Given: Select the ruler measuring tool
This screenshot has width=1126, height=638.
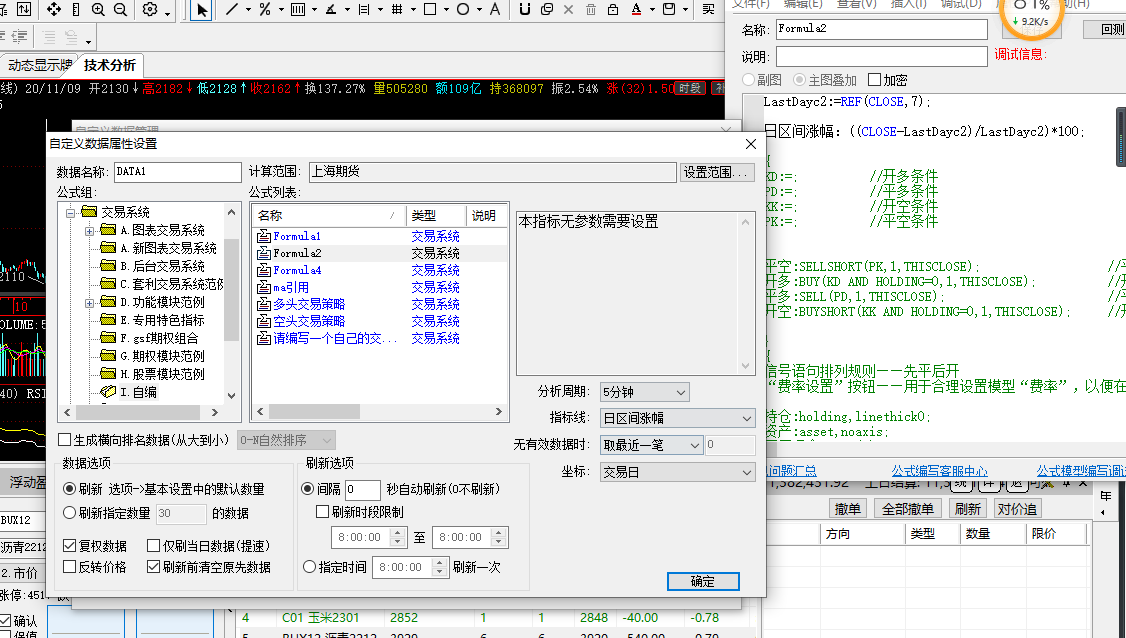Looking at the screenshot, I should click(x=76, y=9).
